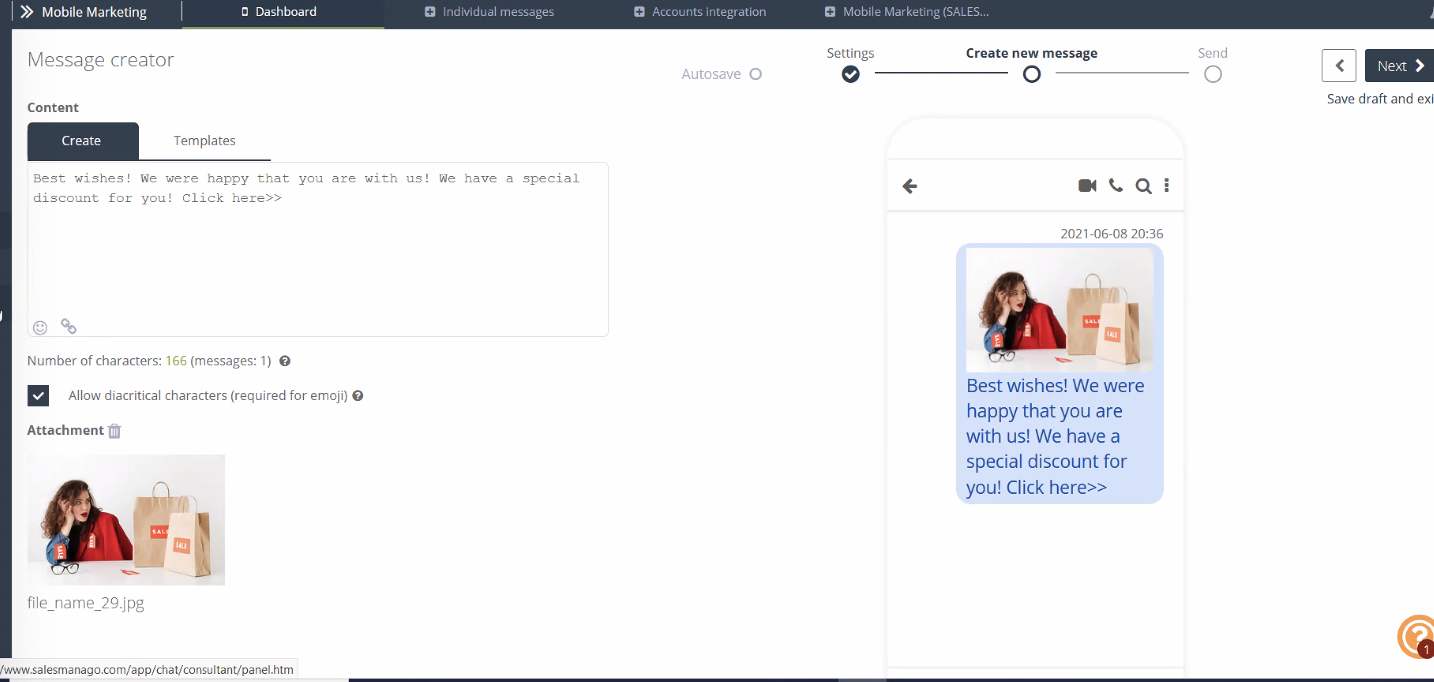Click the search icon in phone preview
1434x682 pixels.
pos(1143,186)
